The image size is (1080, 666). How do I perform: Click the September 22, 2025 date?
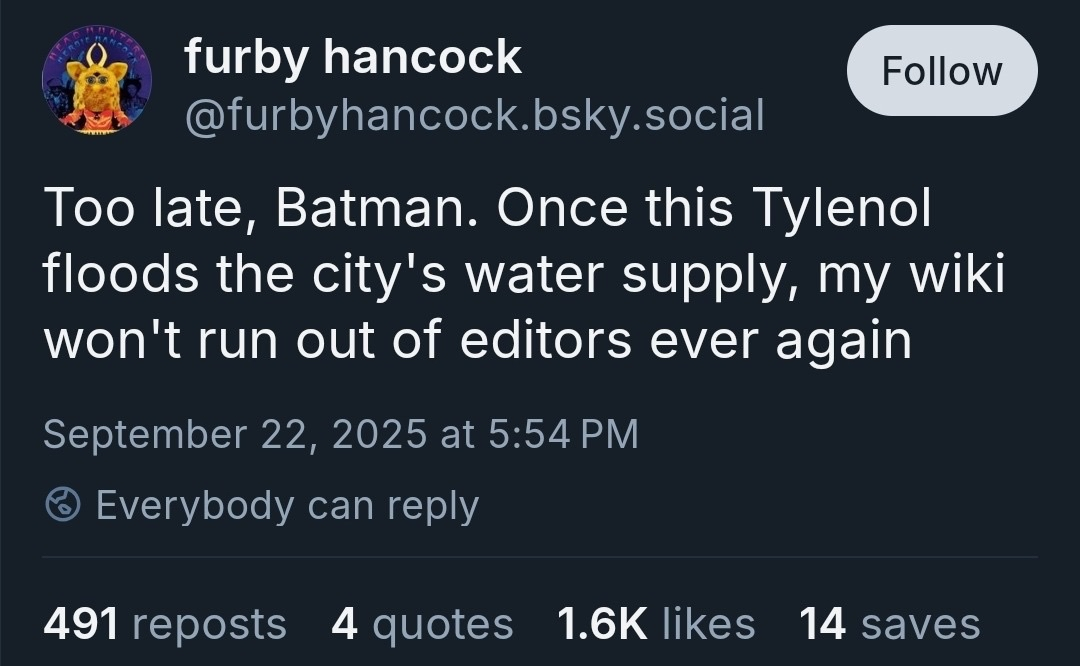[x=235, y=434]
